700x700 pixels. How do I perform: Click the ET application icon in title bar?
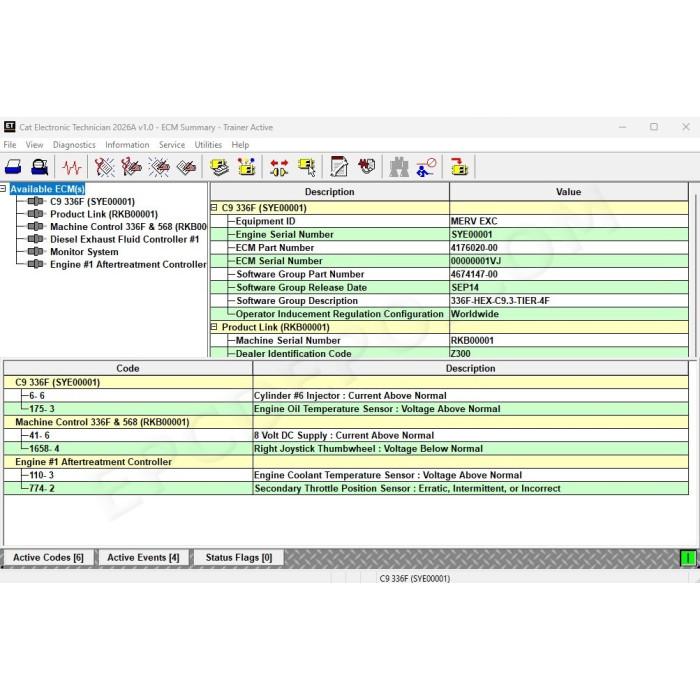click(9, 127)
